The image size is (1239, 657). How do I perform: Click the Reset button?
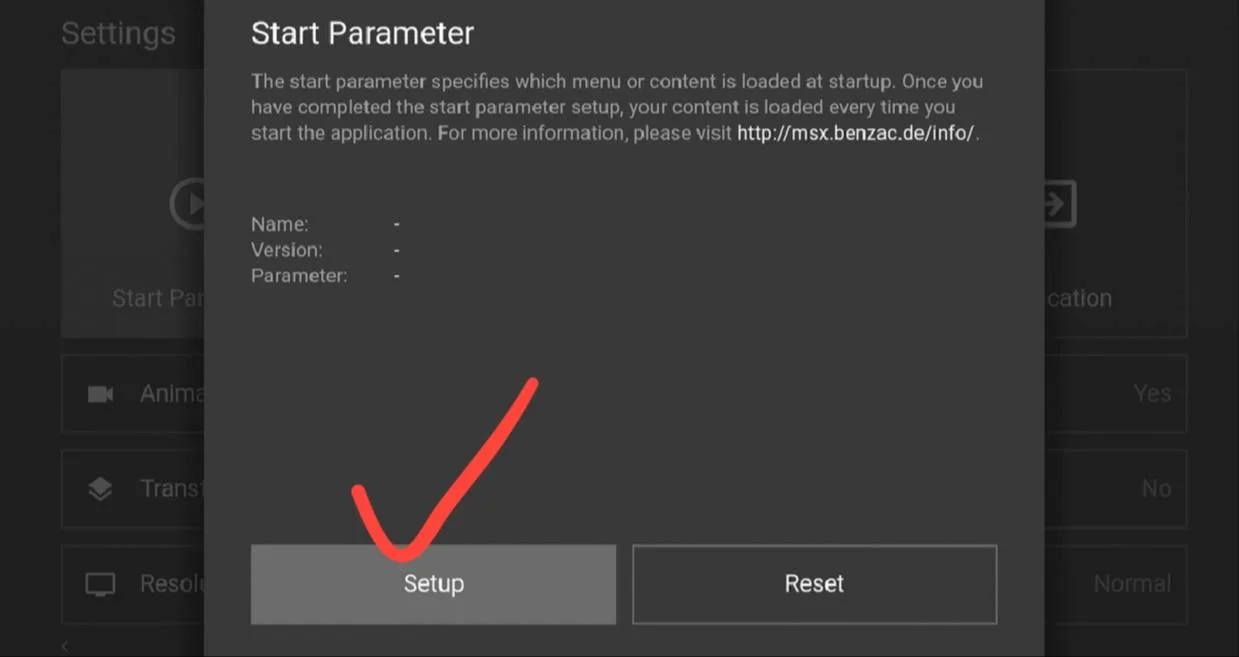814,584
